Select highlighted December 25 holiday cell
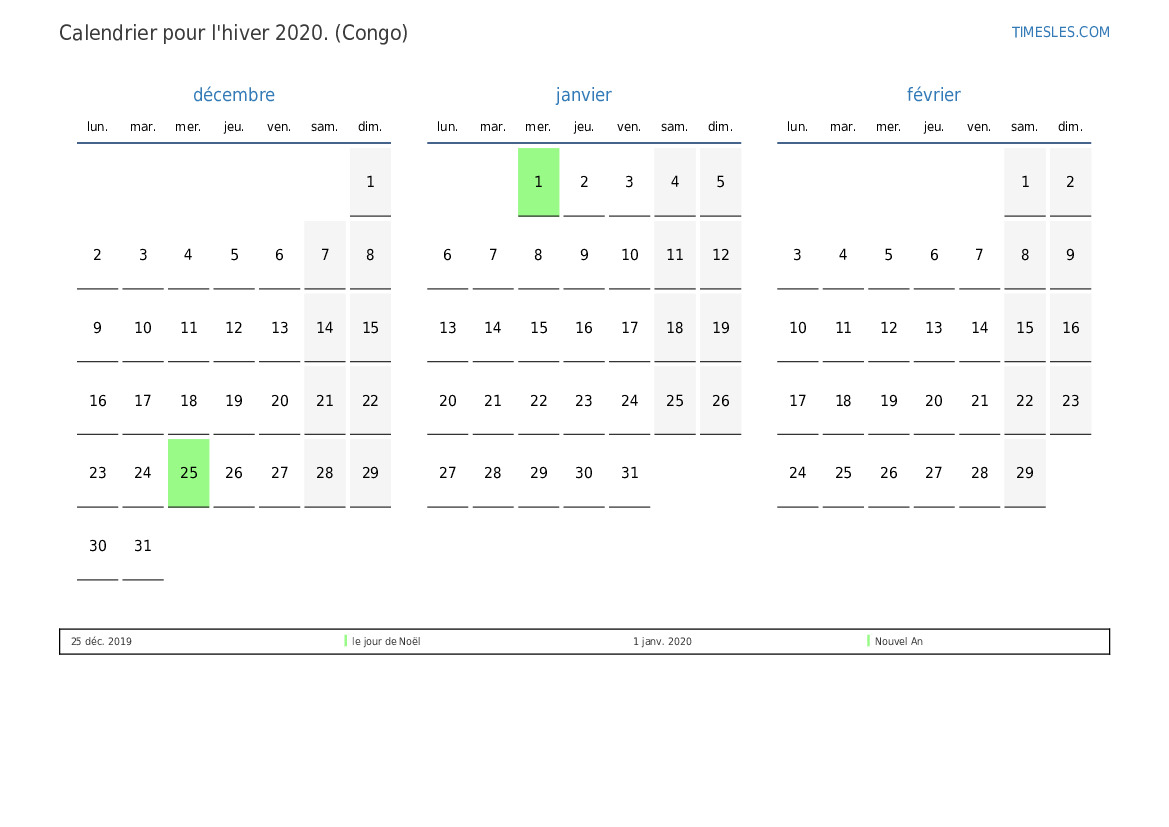The image size is (1169, 827). 189,473
